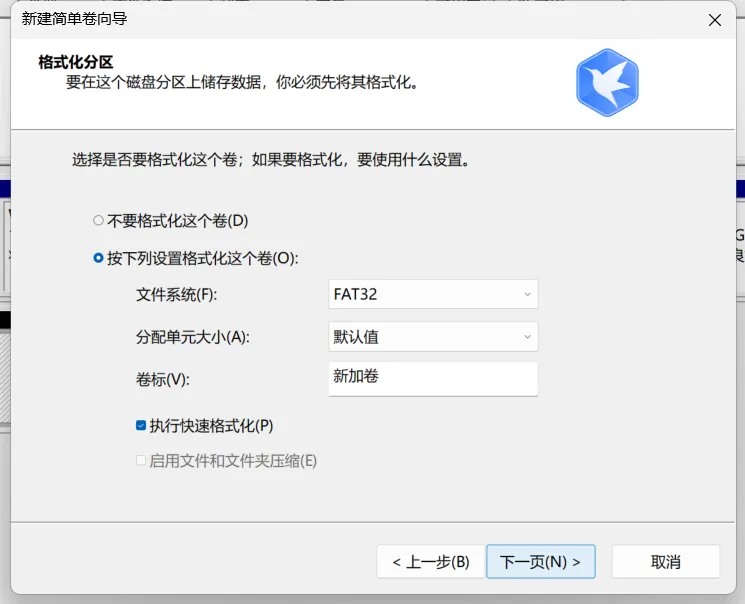Click the blue bird logo icon
The width and height of the screenshot is (745, 604).
607,82
